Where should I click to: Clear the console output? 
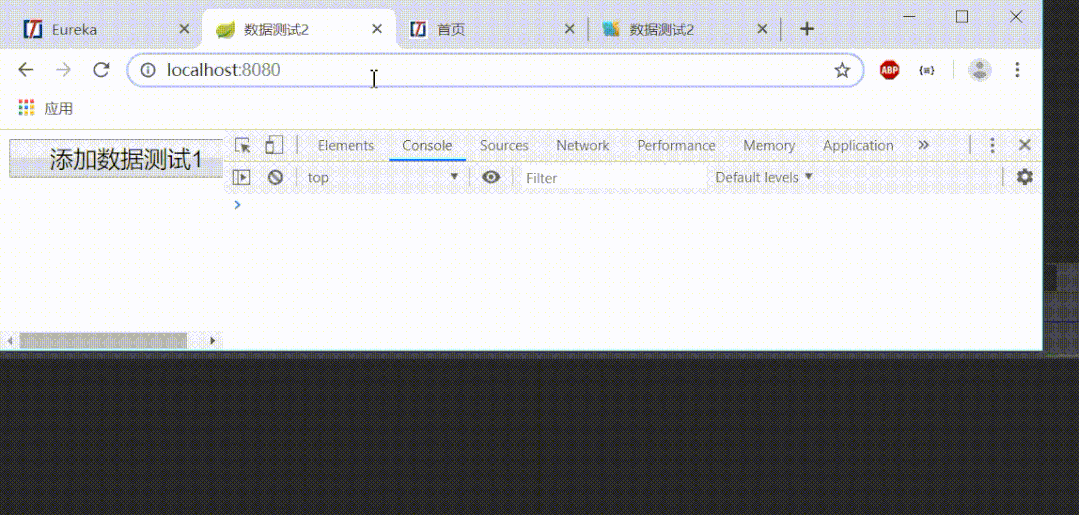click(275, 178)
